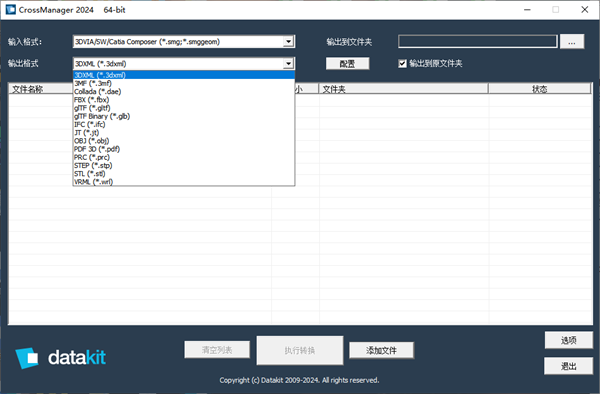Choose 3MF (*.3mf) output format
This screenshot has width=600, height=394.
(x=184, y=83)
